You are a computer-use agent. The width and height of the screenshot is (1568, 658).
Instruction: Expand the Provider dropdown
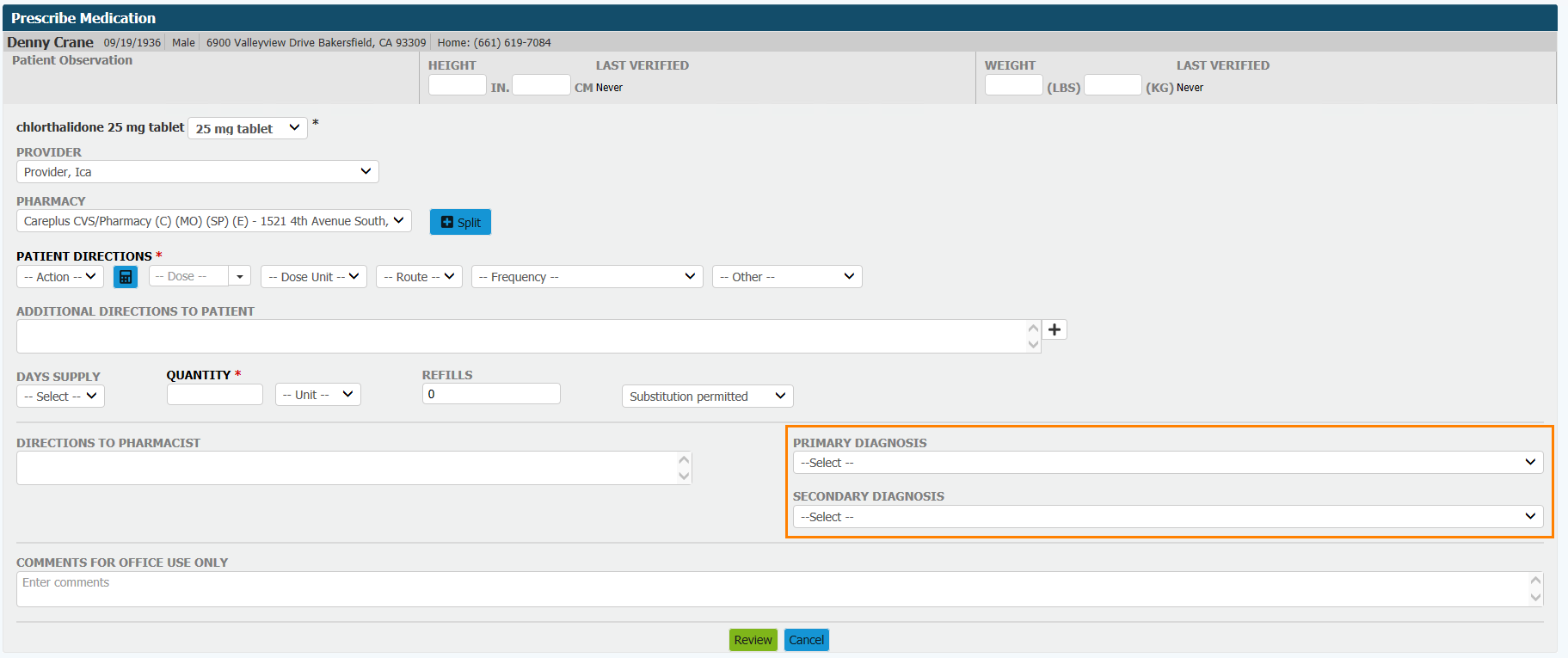pos(197,172)
